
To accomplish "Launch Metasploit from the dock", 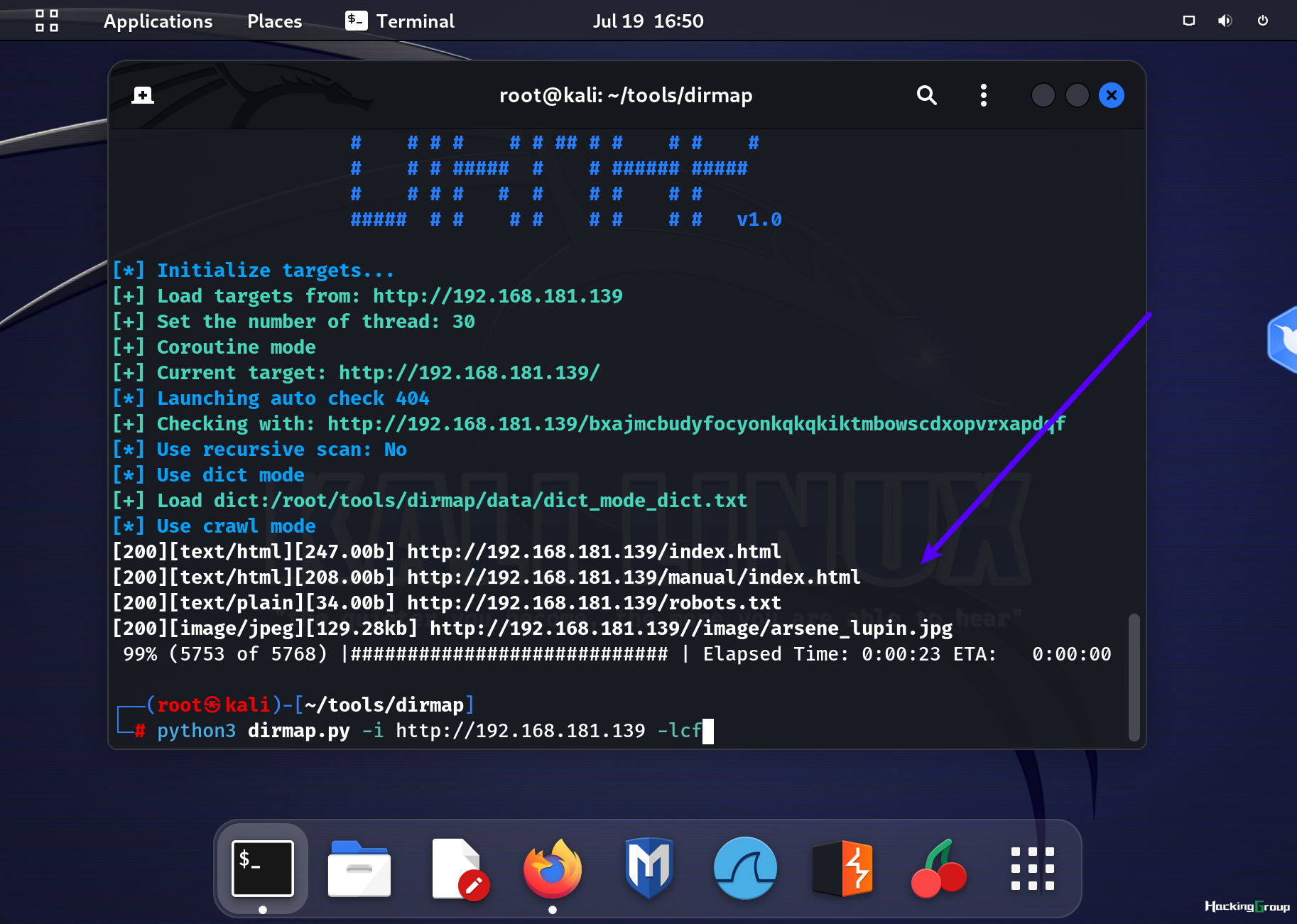I will (649, 868).
